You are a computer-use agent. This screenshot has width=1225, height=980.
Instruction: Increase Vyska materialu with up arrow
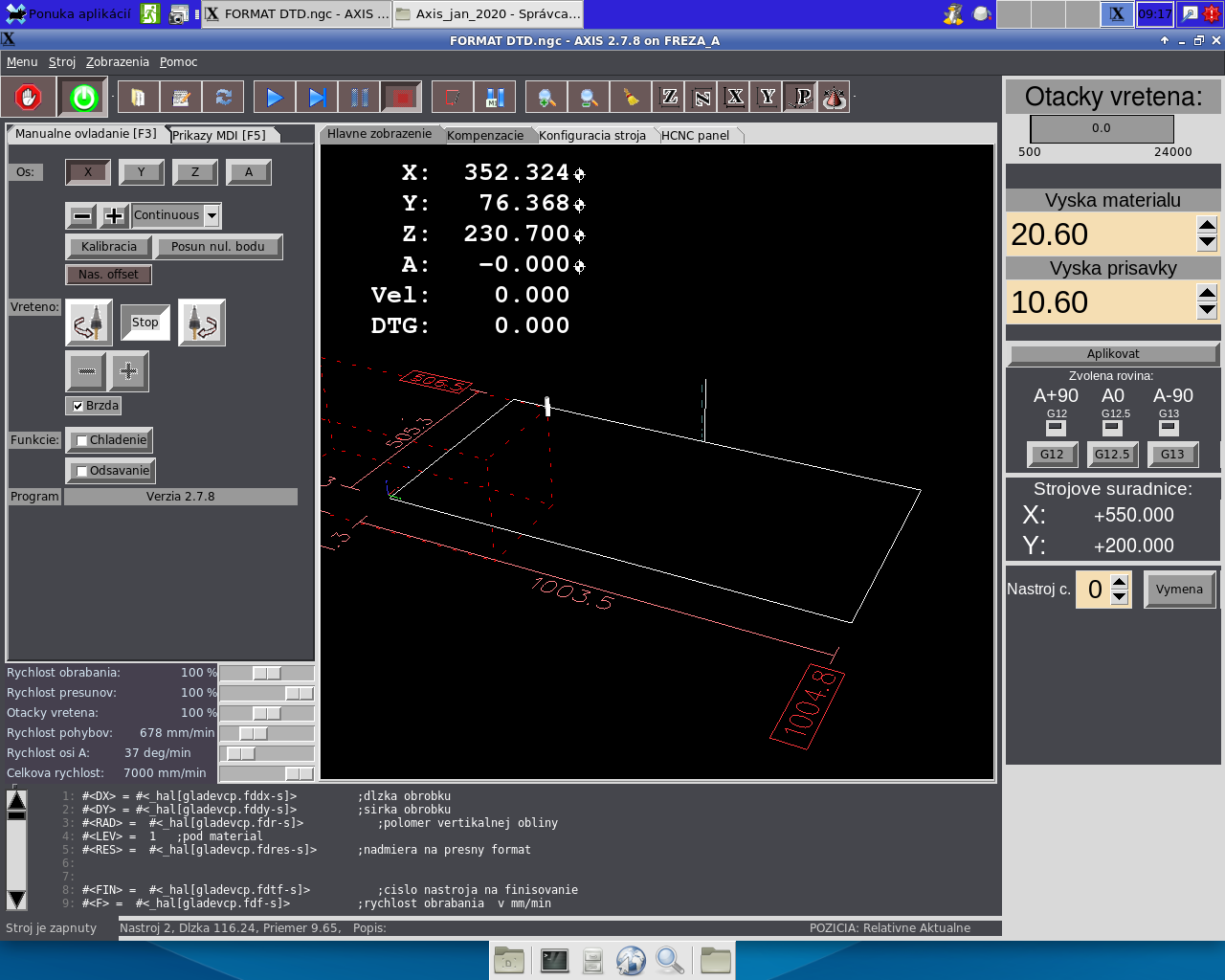point(1207,226)
